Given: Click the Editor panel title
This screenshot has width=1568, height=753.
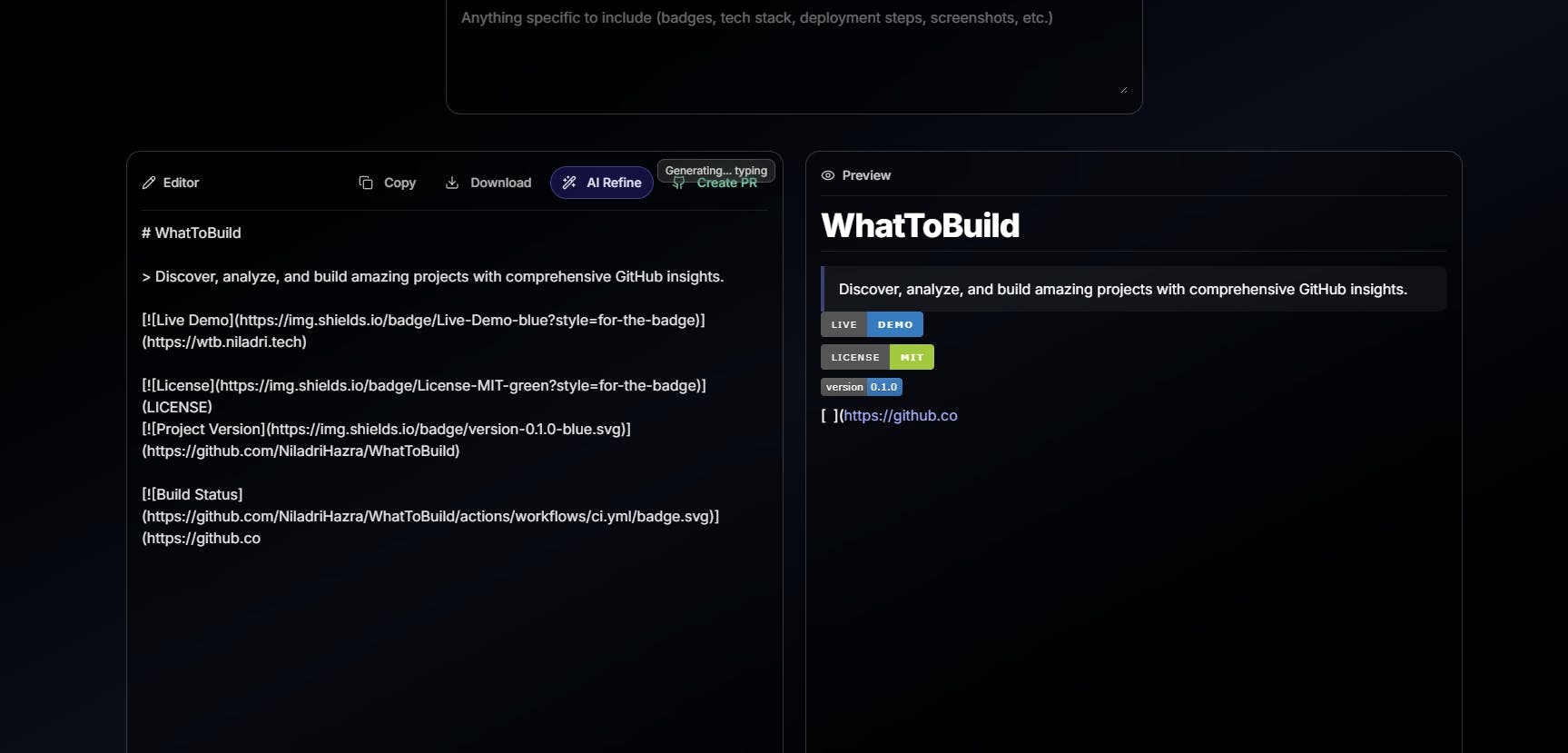Looking at the screenshot, I should (181, 183).
